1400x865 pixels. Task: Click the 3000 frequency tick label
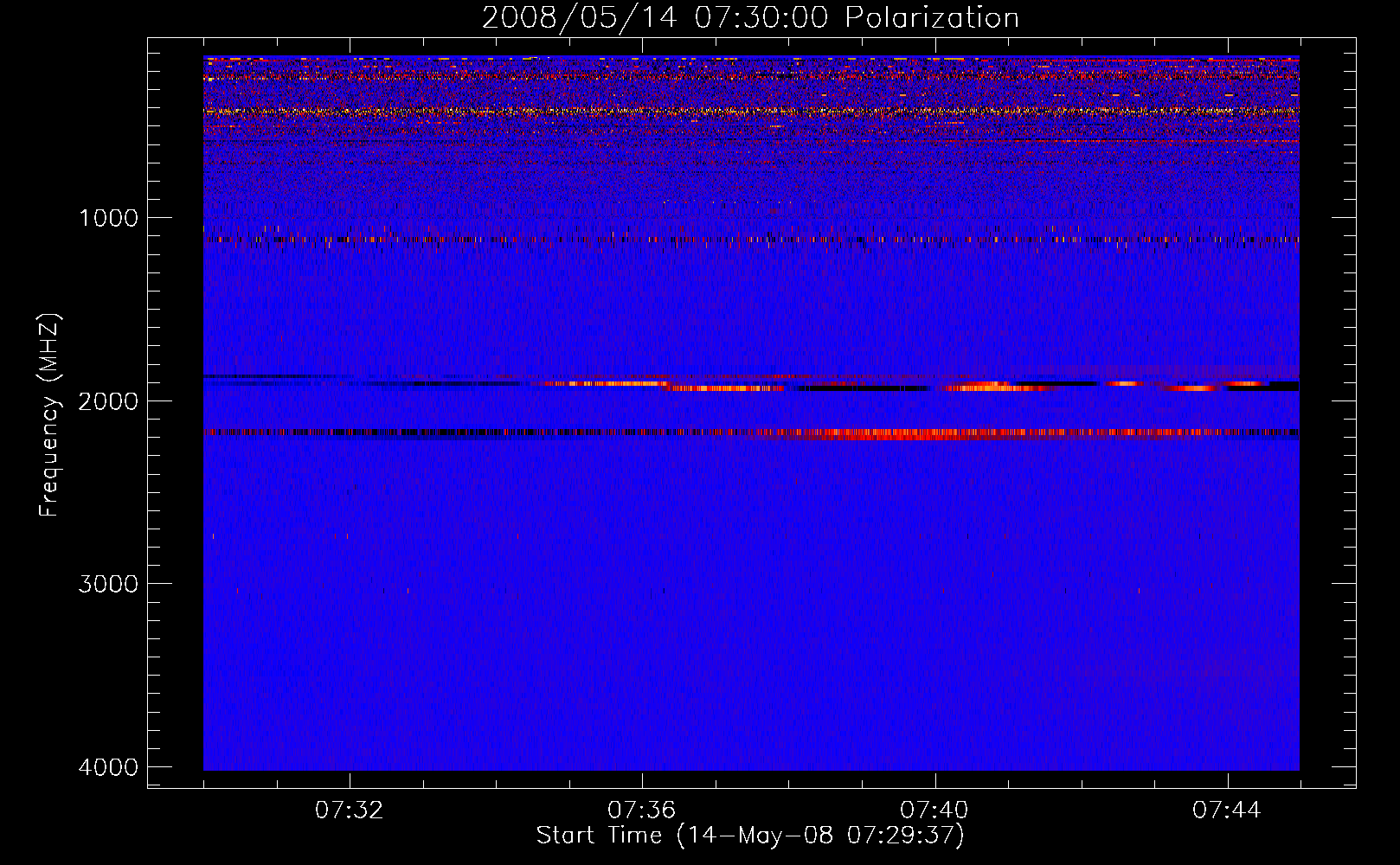click(x=108, y=584)
